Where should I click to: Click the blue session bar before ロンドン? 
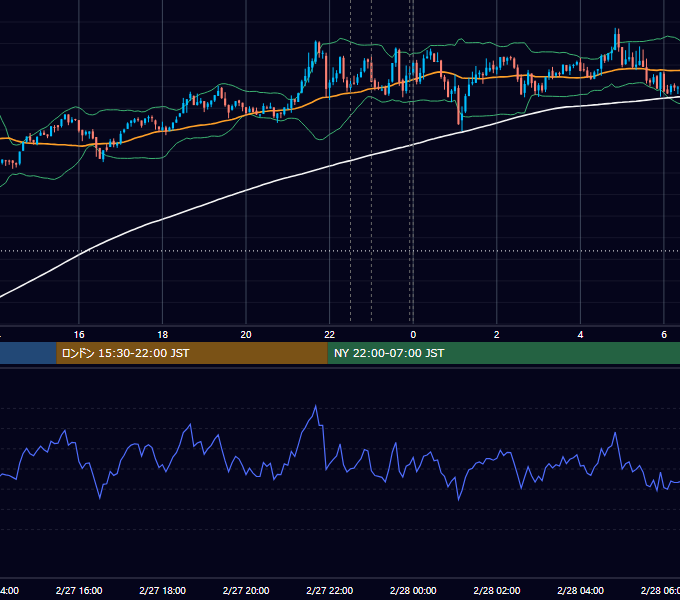click(x=28, y=353)
